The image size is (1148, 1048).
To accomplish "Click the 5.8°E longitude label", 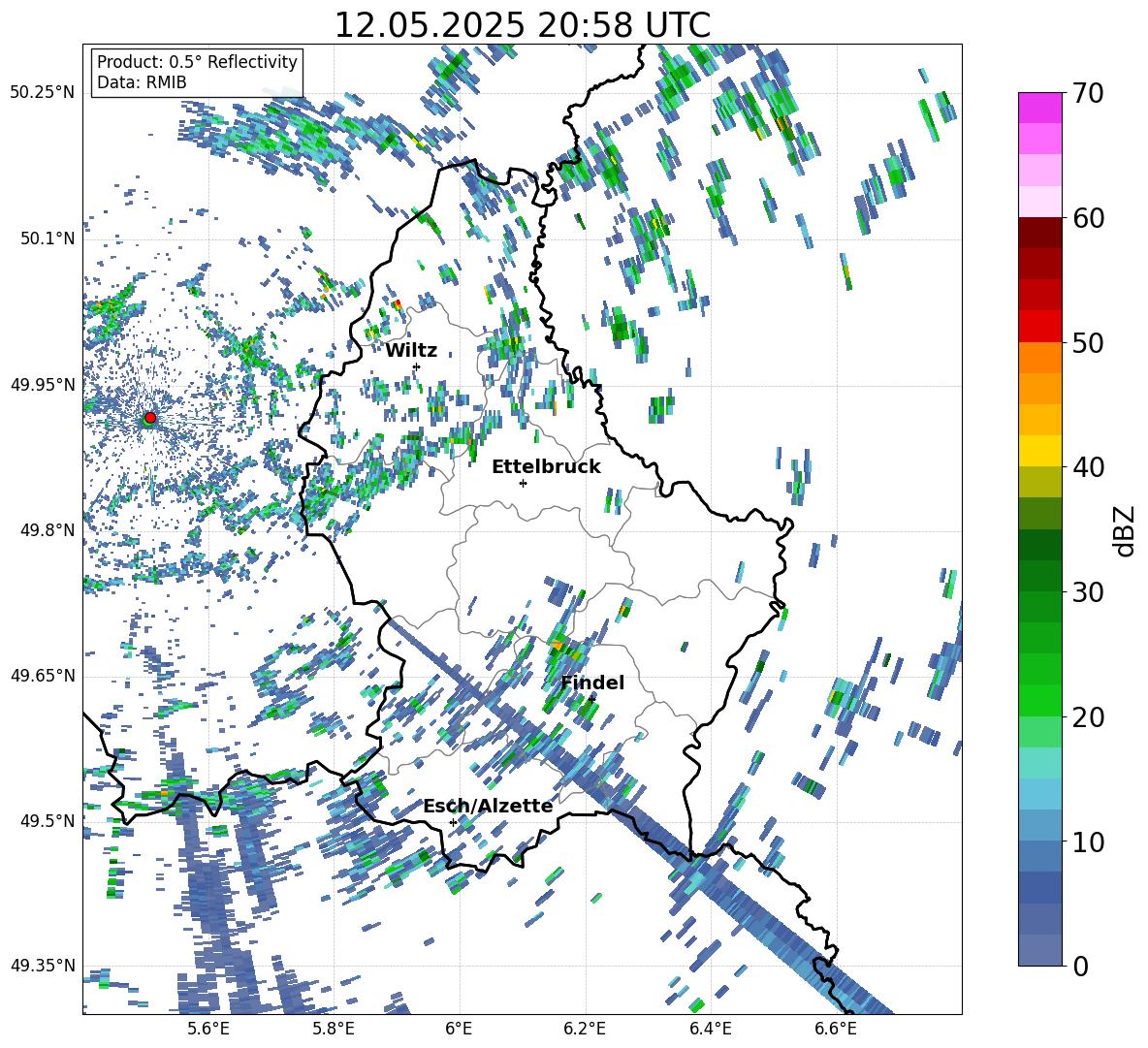I will pos(334,1029).
